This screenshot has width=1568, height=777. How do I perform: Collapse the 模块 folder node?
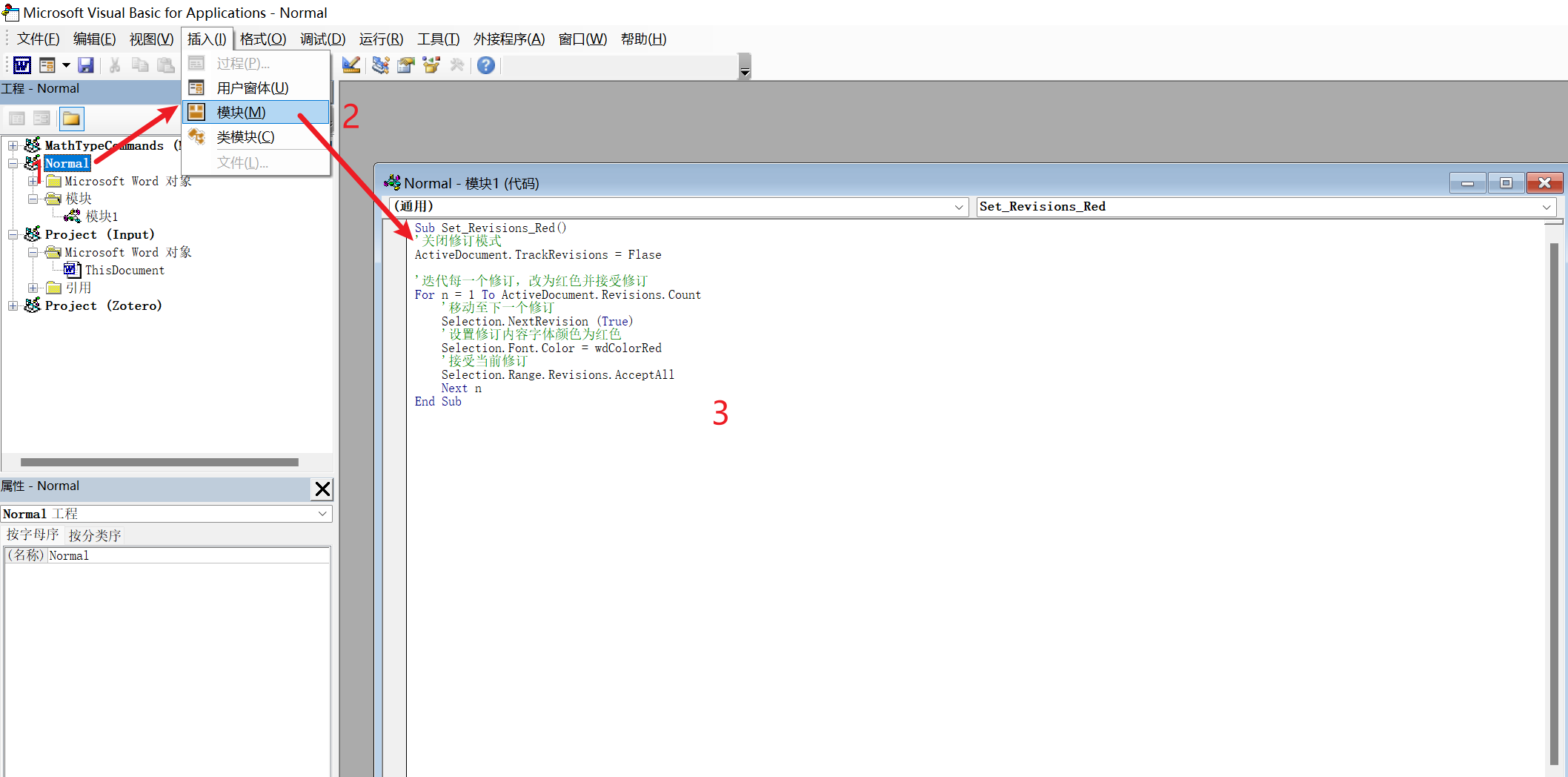[x=33, y=199]
